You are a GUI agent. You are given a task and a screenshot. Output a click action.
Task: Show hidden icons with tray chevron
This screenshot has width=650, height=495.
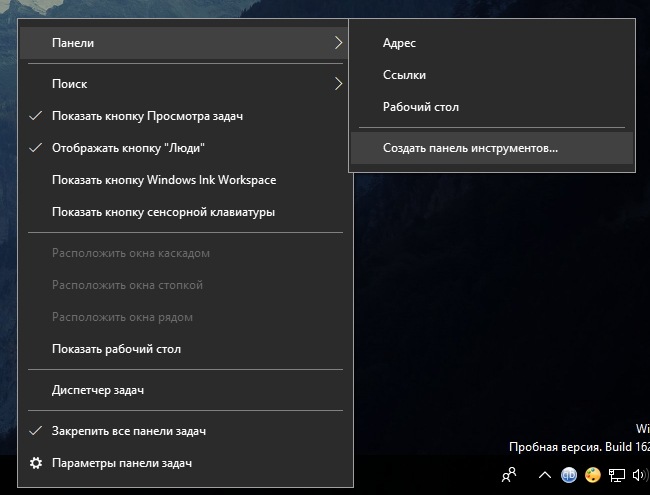pos(545,475)
